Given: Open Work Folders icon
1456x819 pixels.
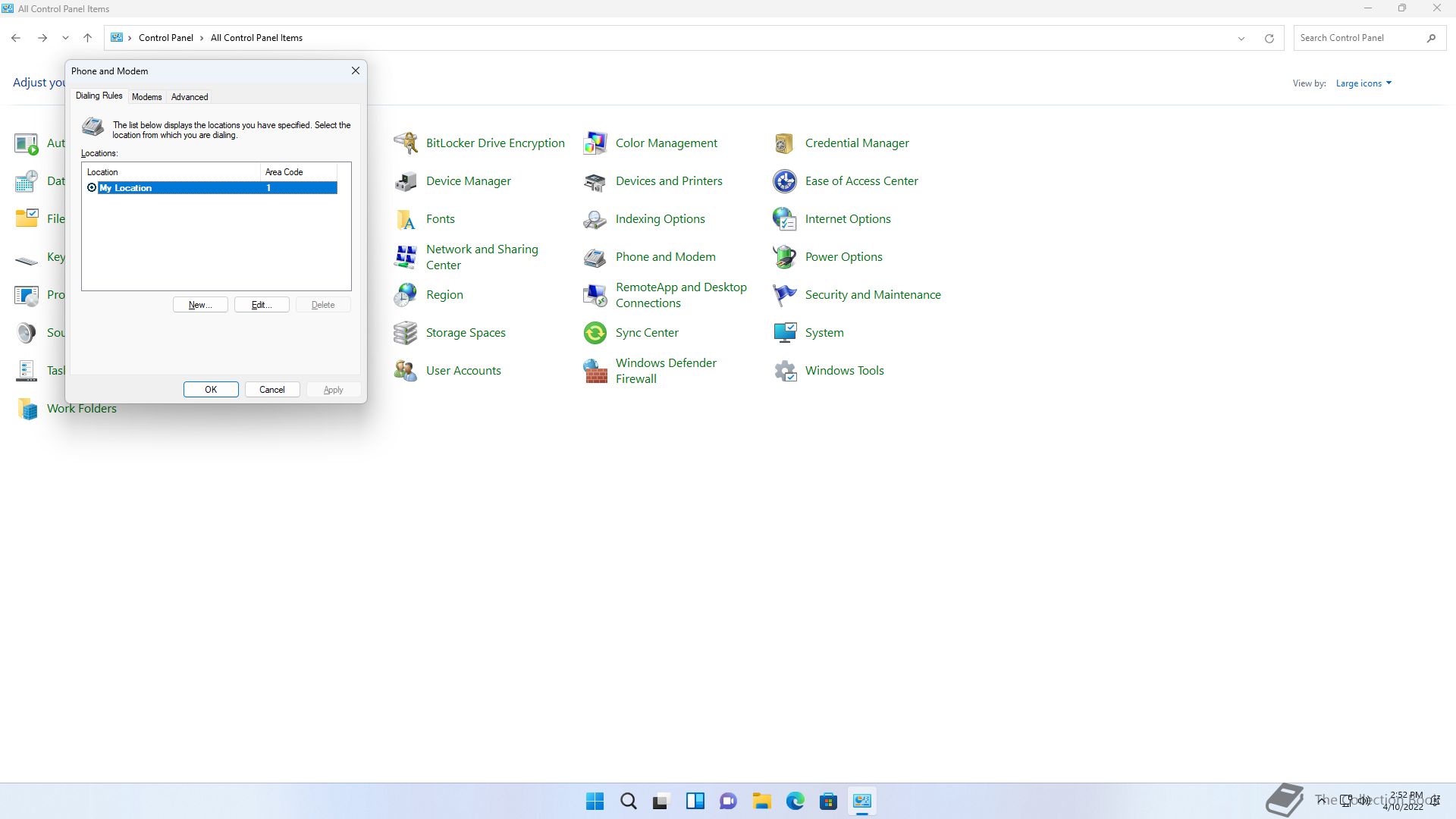Looking at the screenshot, I should tap(27, 408).
